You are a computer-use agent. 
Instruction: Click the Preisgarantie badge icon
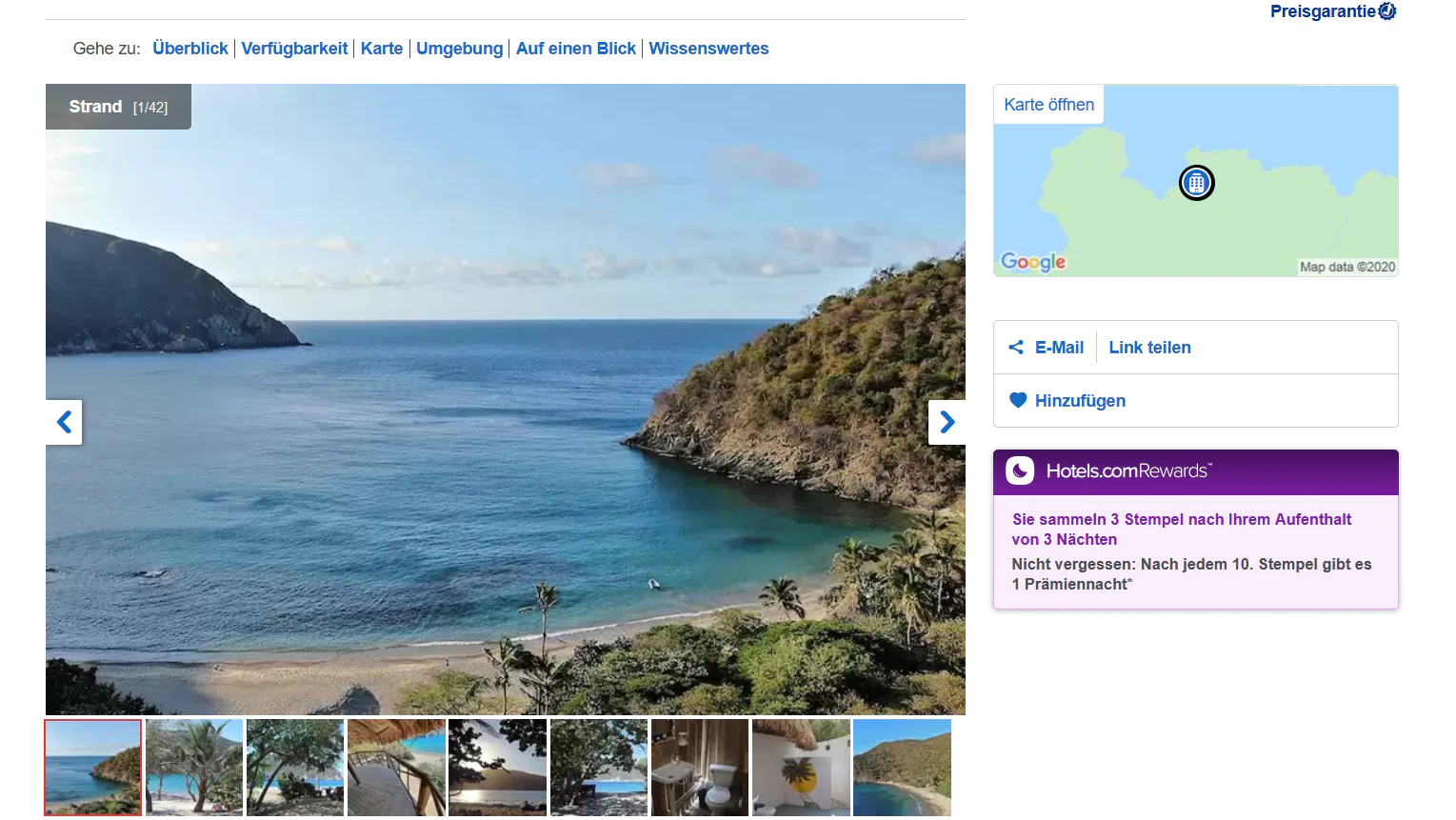click(x=1387, y=11)
